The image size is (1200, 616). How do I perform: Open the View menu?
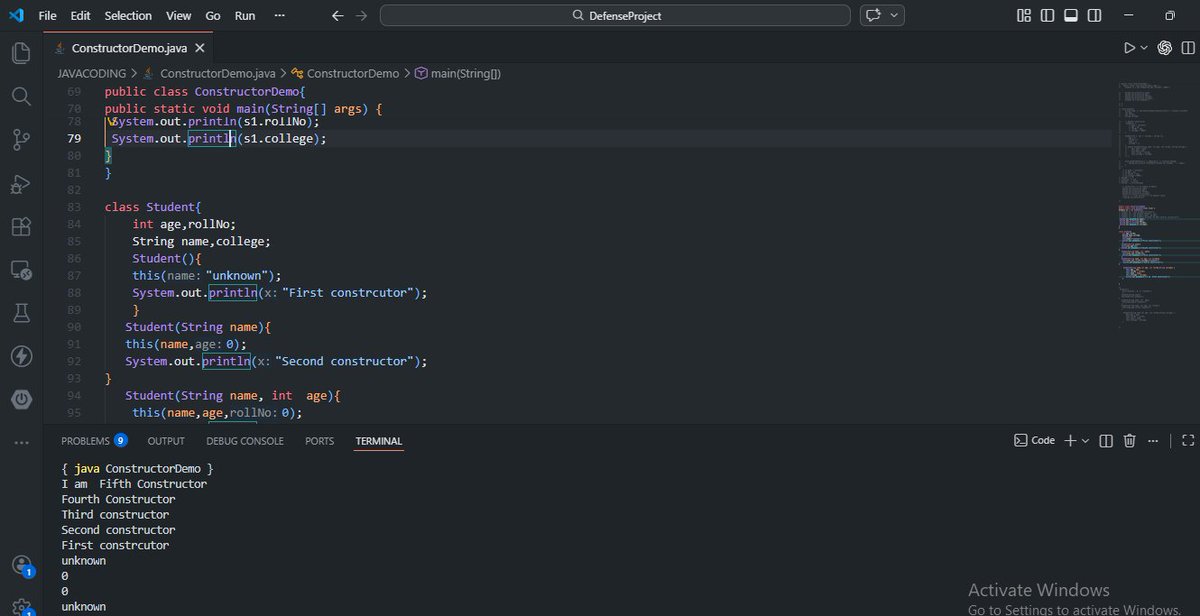pos(179,16)
